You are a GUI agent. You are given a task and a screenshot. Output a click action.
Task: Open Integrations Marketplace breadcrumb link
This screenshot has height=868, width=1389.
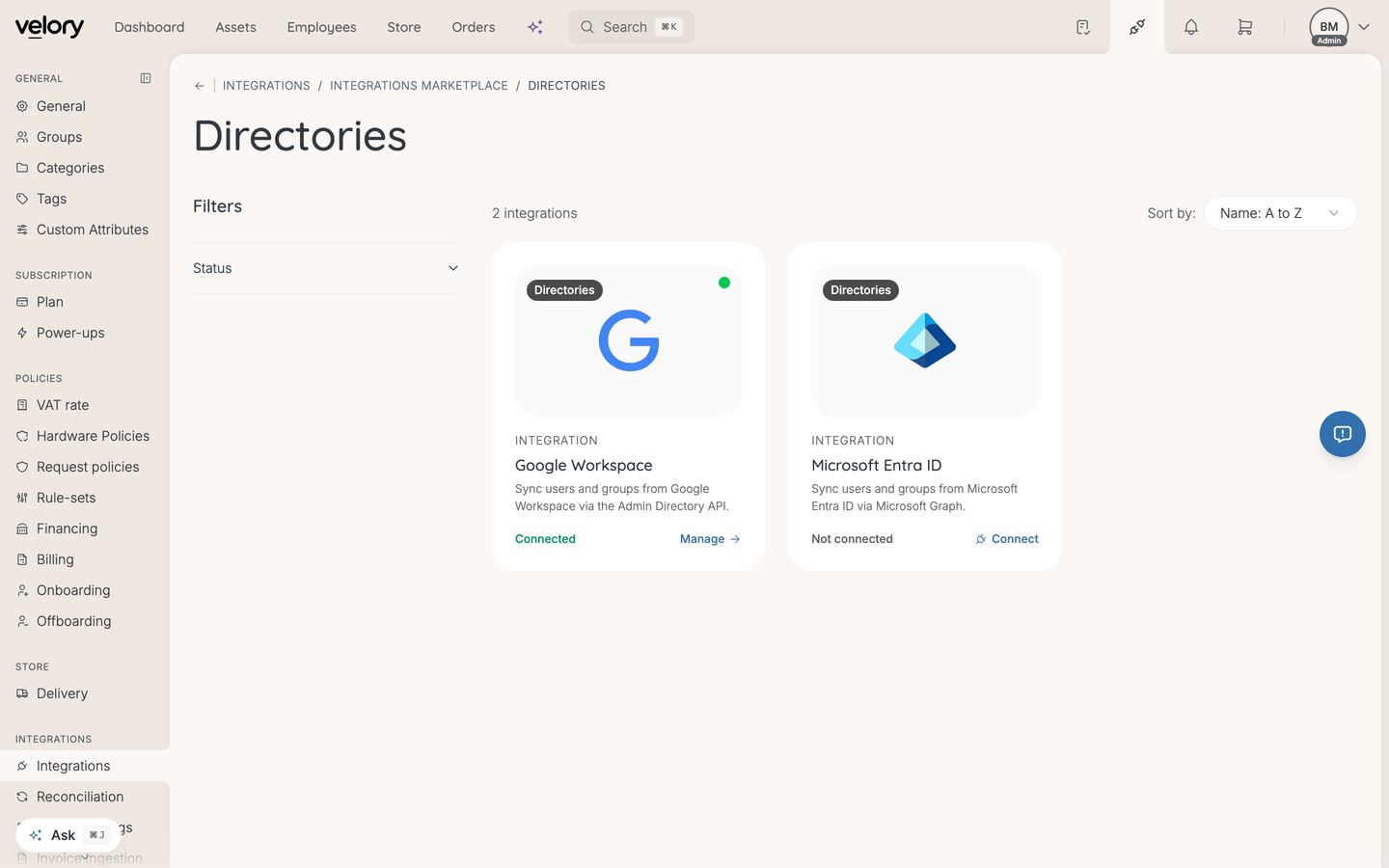(419, 86)
